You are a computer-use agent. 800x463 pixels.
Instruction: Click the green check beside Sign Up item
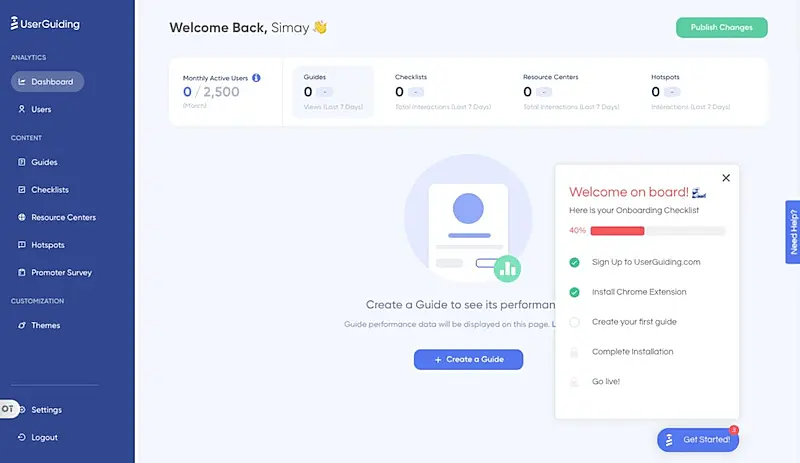tap(574, 262)
